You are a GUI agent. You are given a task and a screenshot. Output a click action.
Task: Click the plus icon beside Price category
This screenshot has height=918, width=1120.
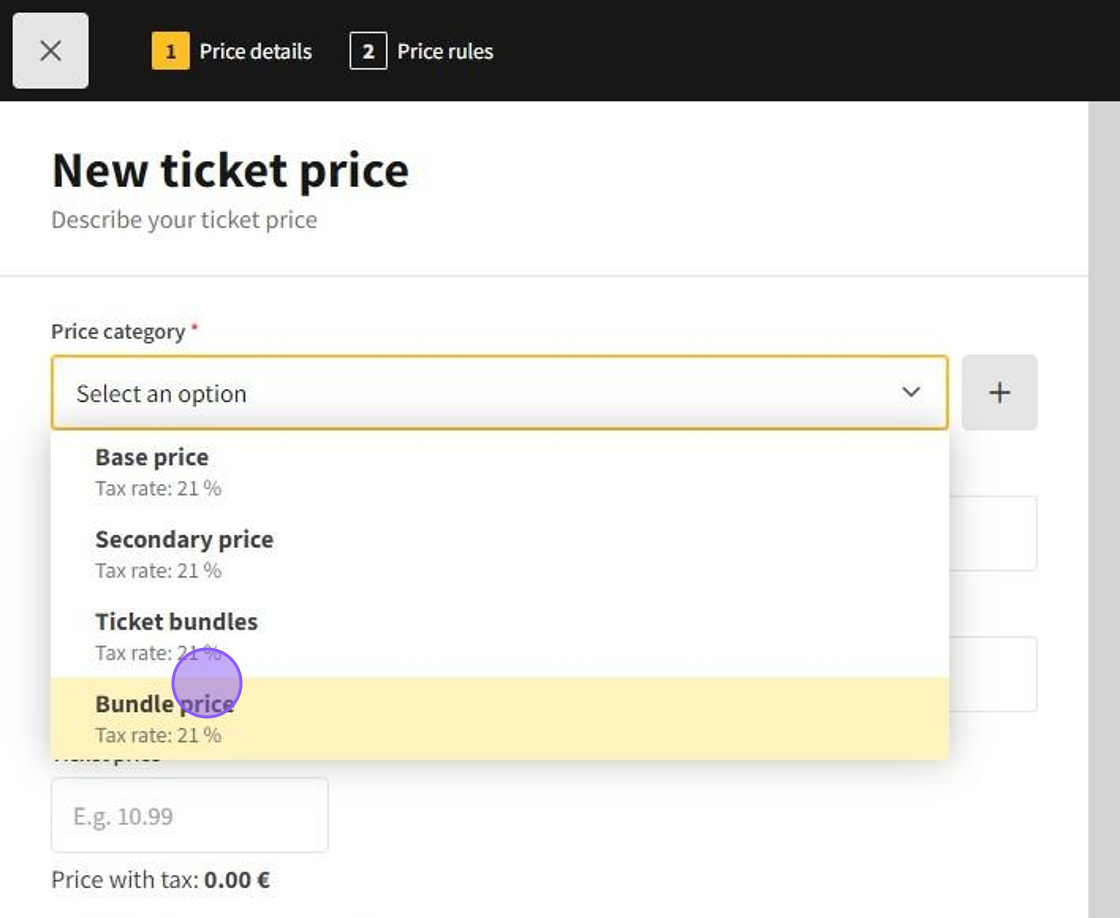click(999, 393)
